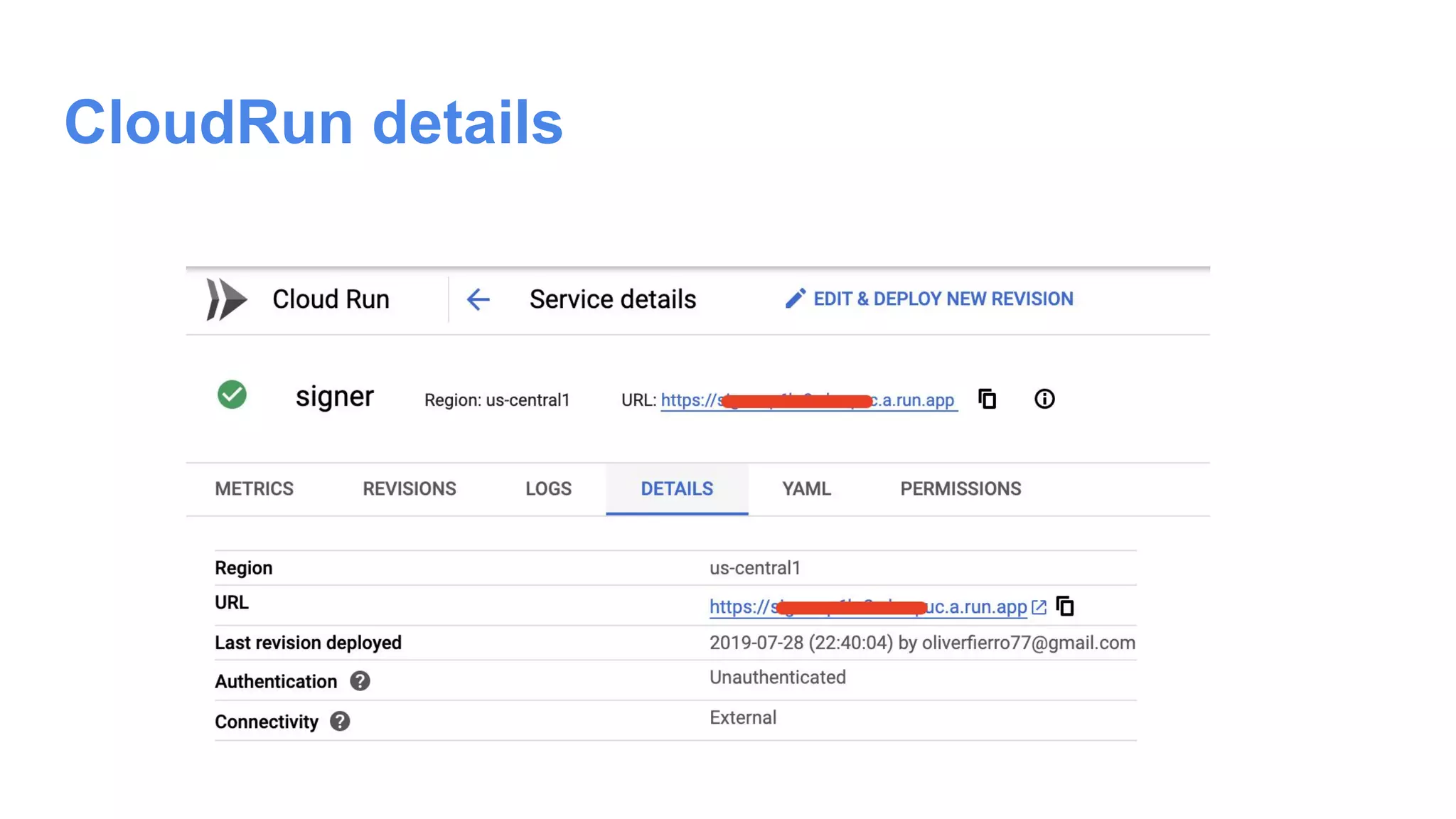Go back using the left arrow
Viewport: 1456px width, 819px height.
(x=478, y=299)
